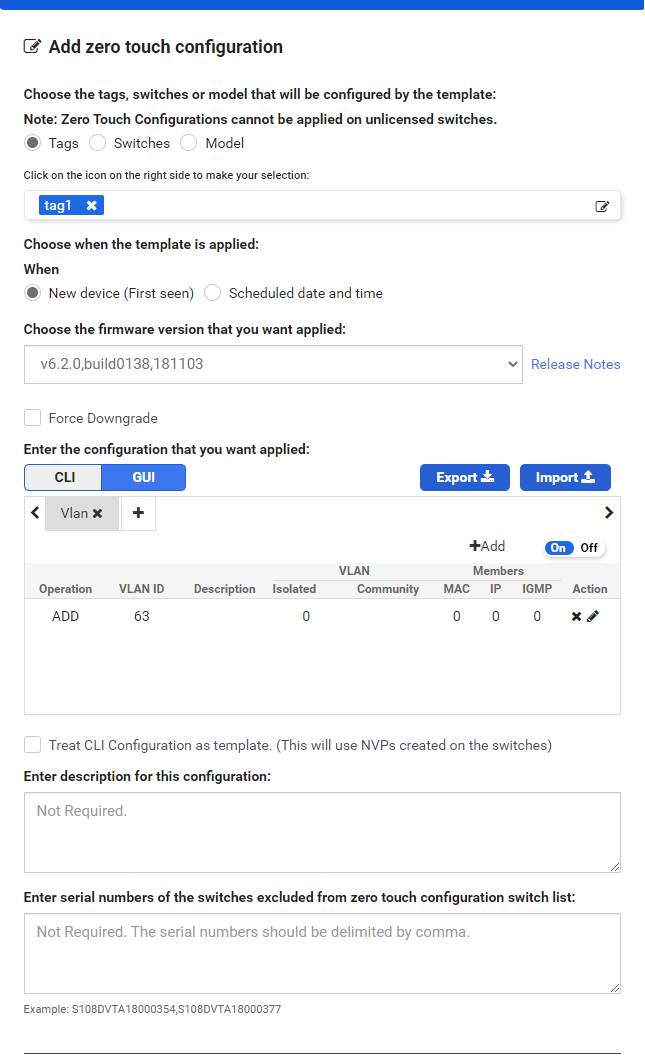This screenshot has height=1058, width=645.
Task: Click the Export button
Action: (x=465, y=477)
